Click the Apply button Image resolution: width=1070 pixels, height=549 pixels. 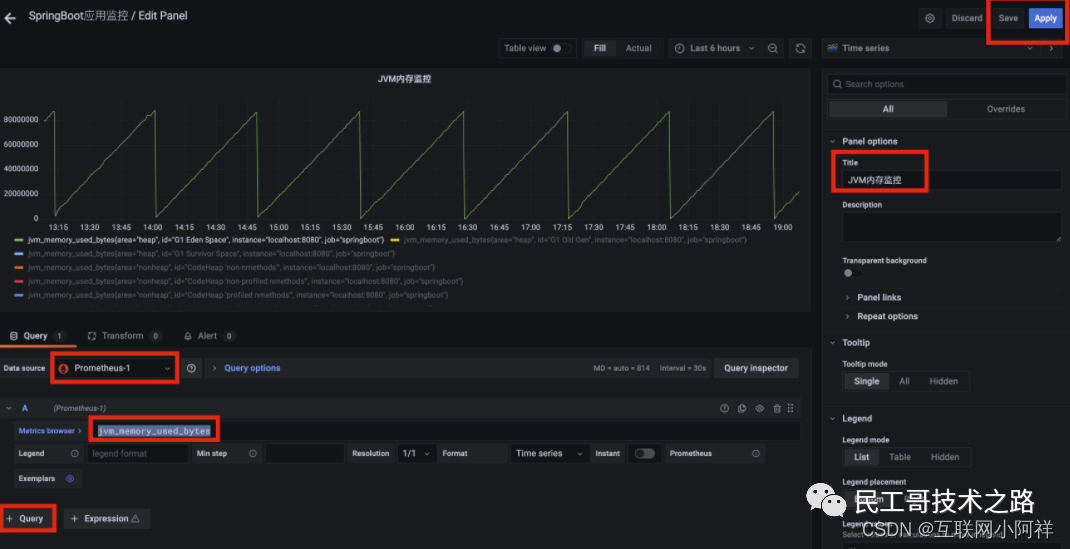1045,18
